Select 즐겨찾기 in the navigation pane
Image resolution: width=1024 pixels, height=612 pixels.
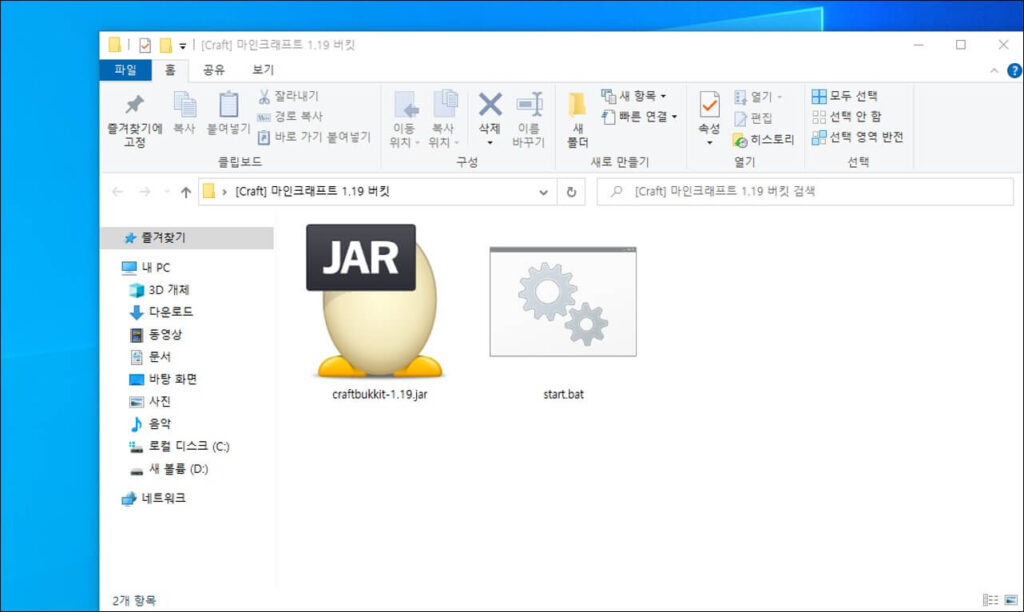tap(187, 238)
